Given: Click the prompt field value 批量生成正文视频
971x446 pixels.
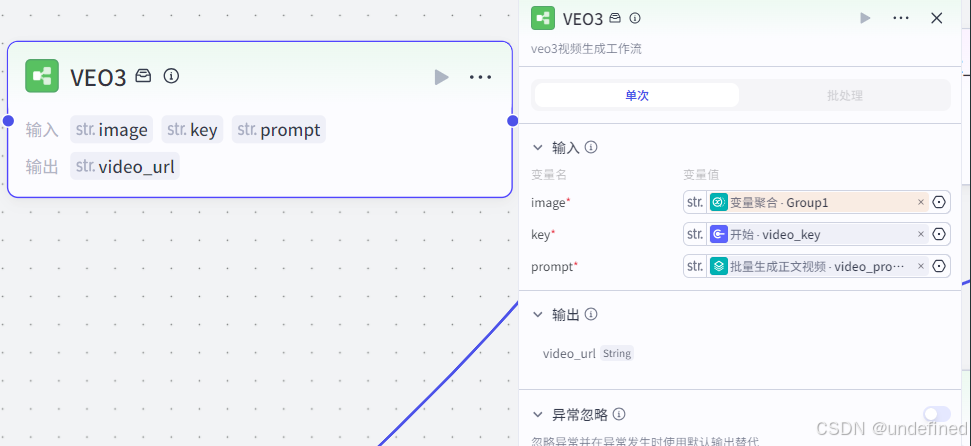Looking at the screenshot, I should 817,266.
